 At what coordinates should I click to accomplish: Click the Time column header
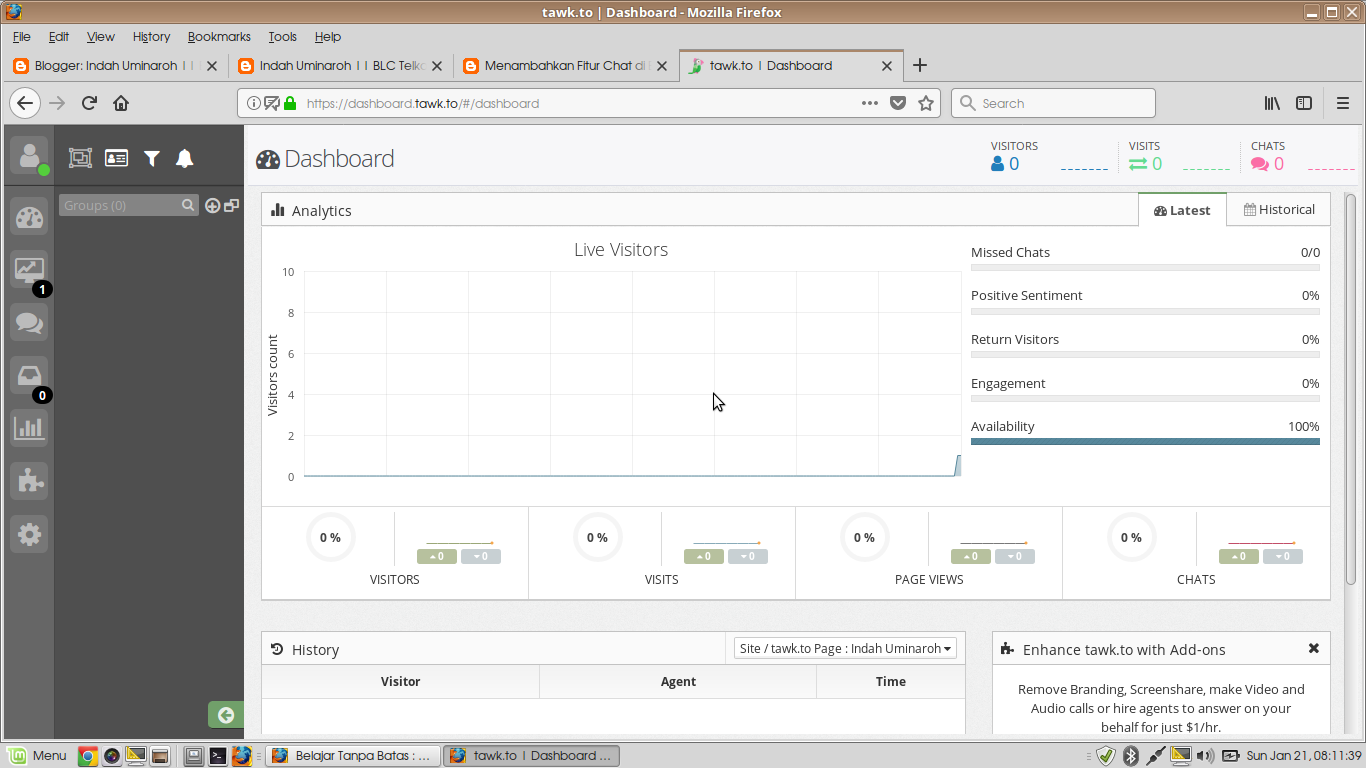coord(891,682)
